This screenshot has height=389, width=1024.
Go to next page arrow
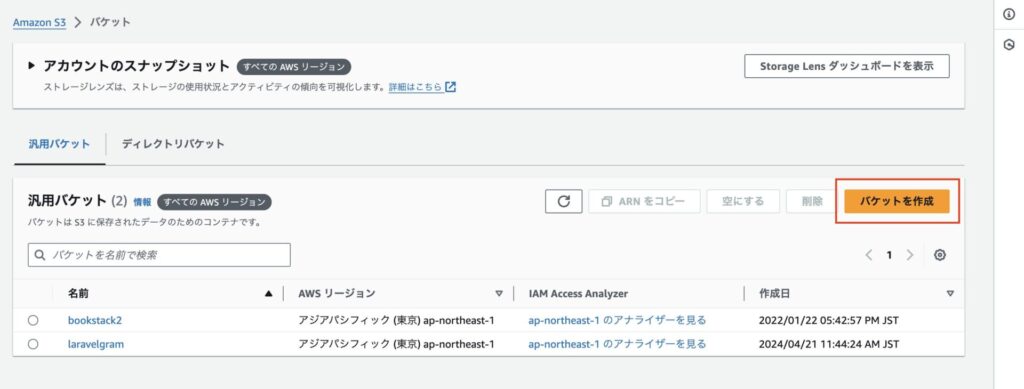(x=910, y=255)
